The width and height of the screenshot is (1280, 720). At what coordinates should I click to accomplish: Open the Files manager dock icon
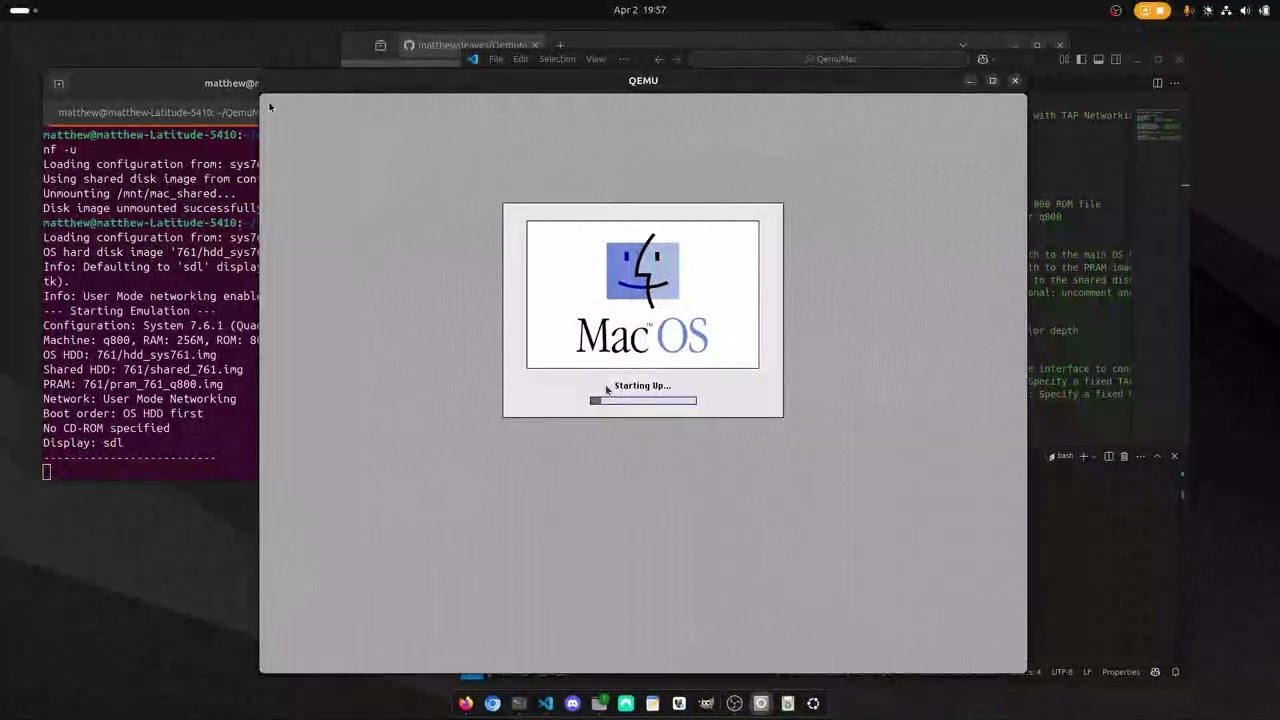pyautogui.click(x=599, y=703)
